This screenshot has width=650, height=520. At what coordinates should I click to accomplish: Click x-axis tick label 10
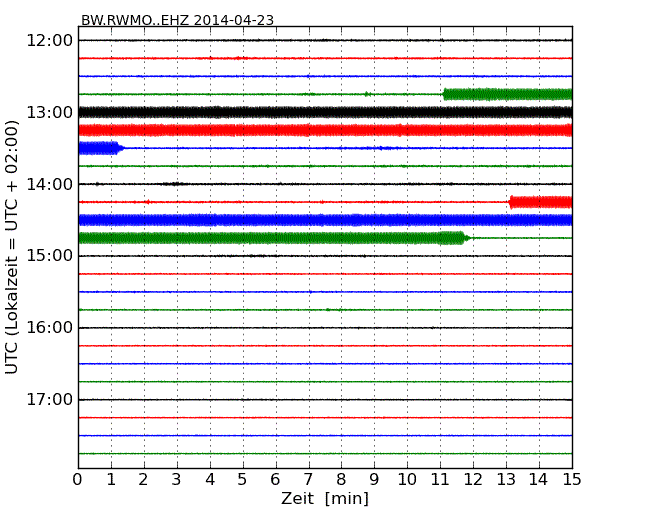(407, 480)
